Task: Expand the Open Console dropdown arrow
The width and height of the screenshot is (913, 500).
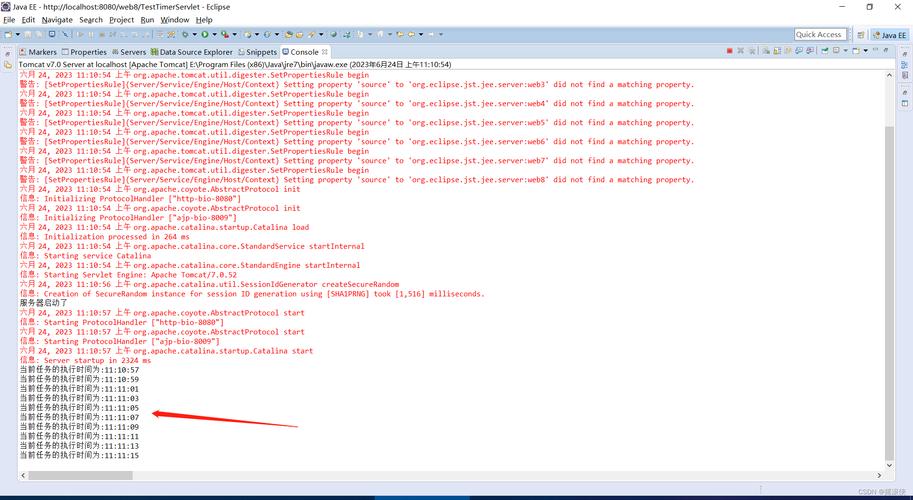Action: [865, 51]
